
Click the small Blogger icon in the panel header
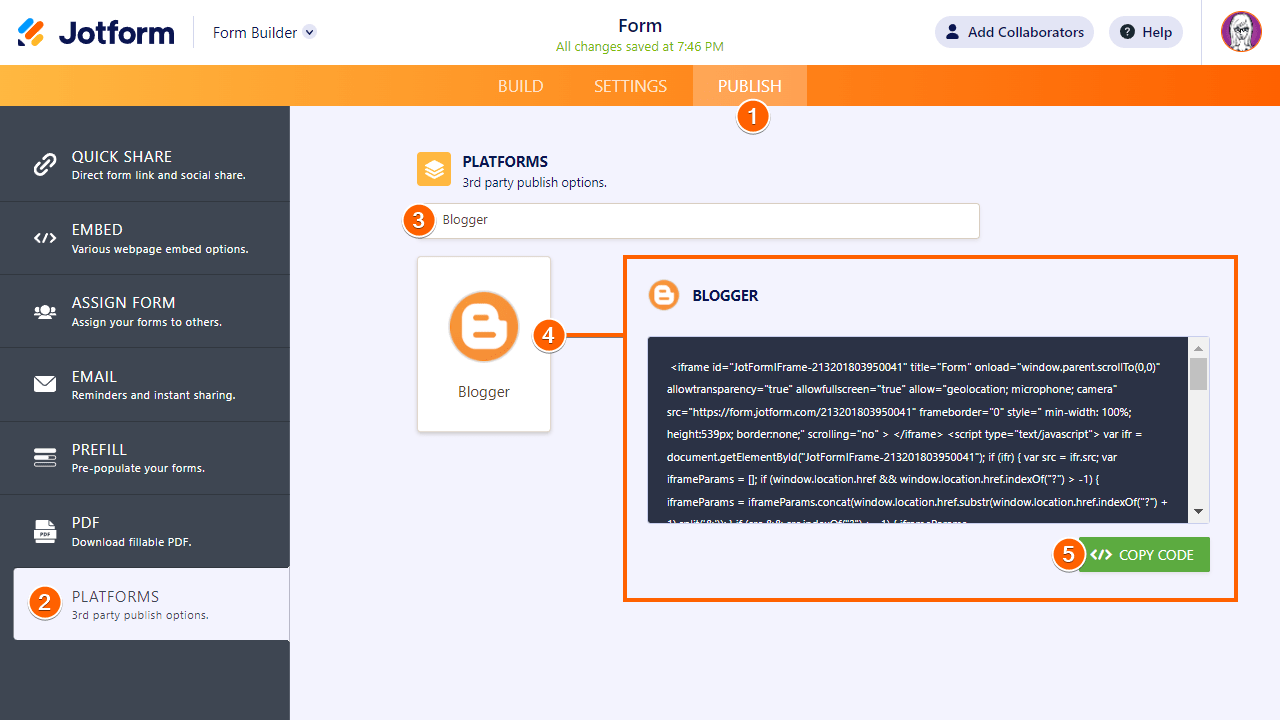click(x=663, y=295)
